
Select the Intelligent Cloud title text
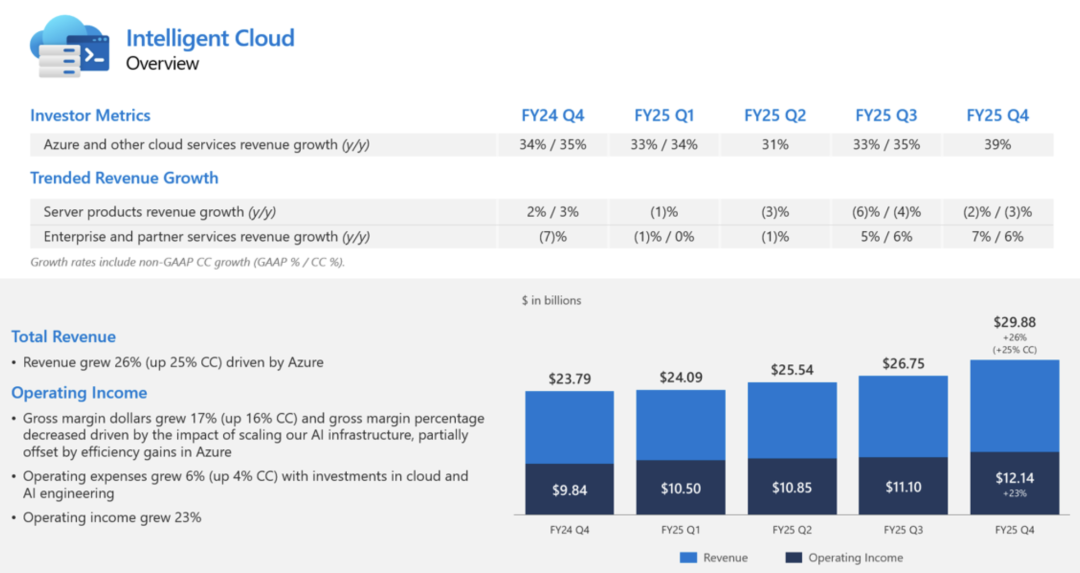click(210, 39)
